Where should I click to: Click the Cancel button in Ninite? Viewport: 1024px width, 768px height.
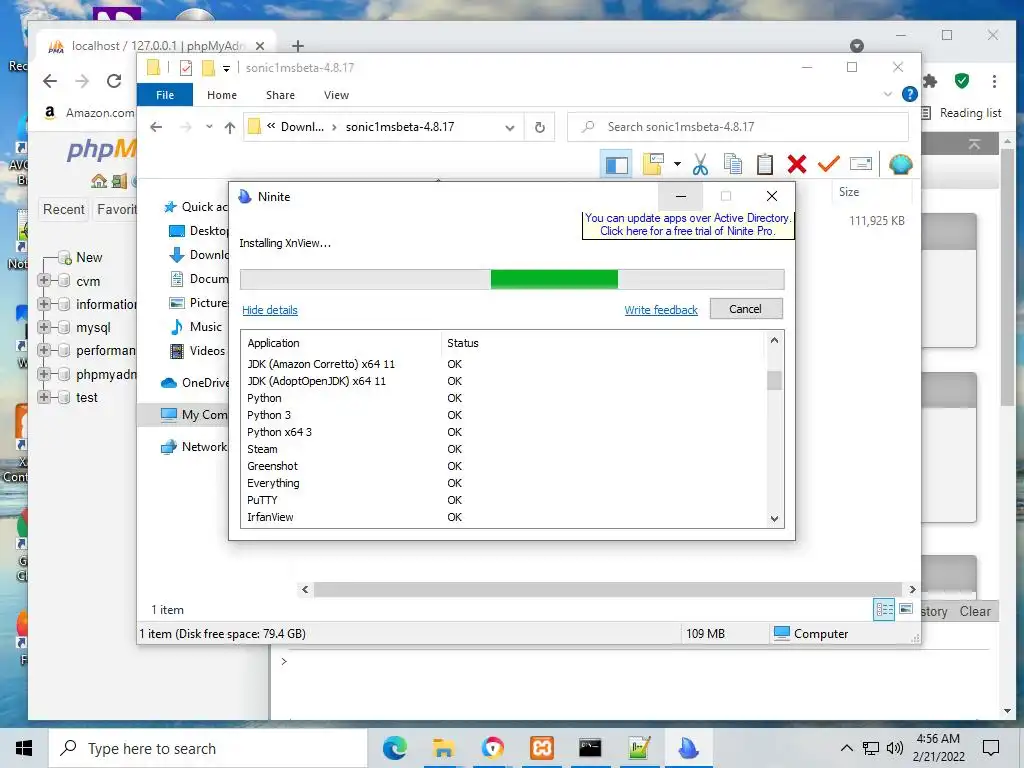(x=746, y=309)
